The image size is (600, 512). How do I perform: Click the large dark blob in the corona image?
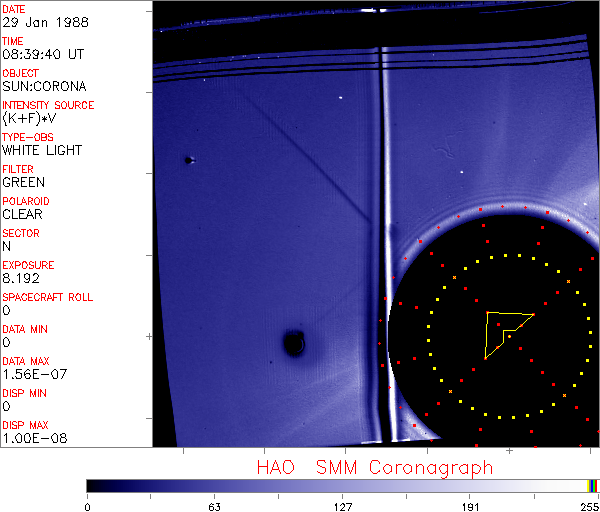click(x=293, y=344)
